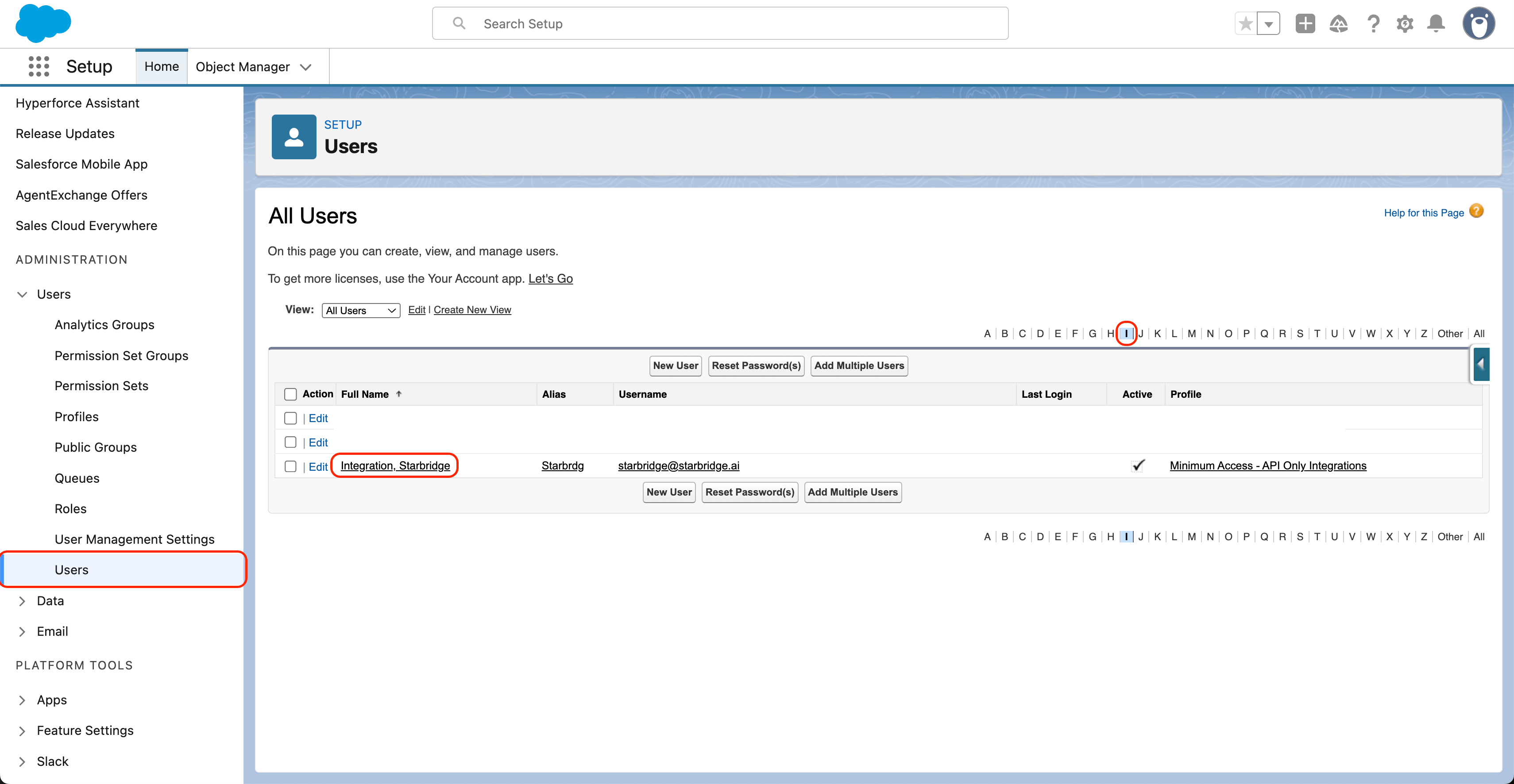The width and height of the screenshot is (1514, 784).
Task: Click the bottom Add Multiple Users button
Action: (852, 492)
